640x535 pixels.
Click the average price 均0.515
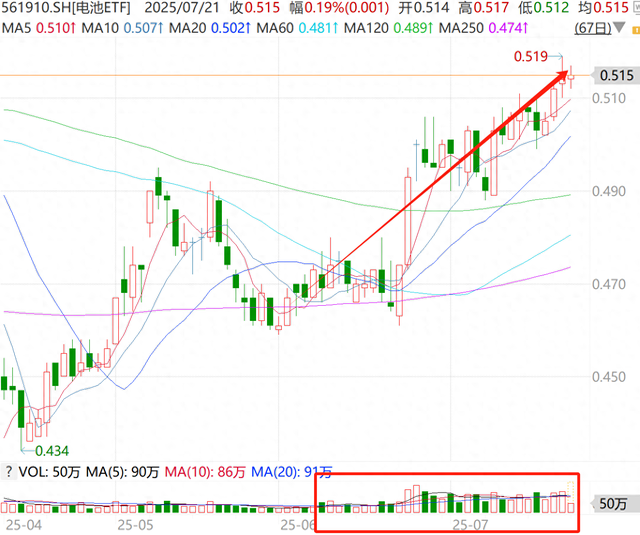[x=603, y=8]
